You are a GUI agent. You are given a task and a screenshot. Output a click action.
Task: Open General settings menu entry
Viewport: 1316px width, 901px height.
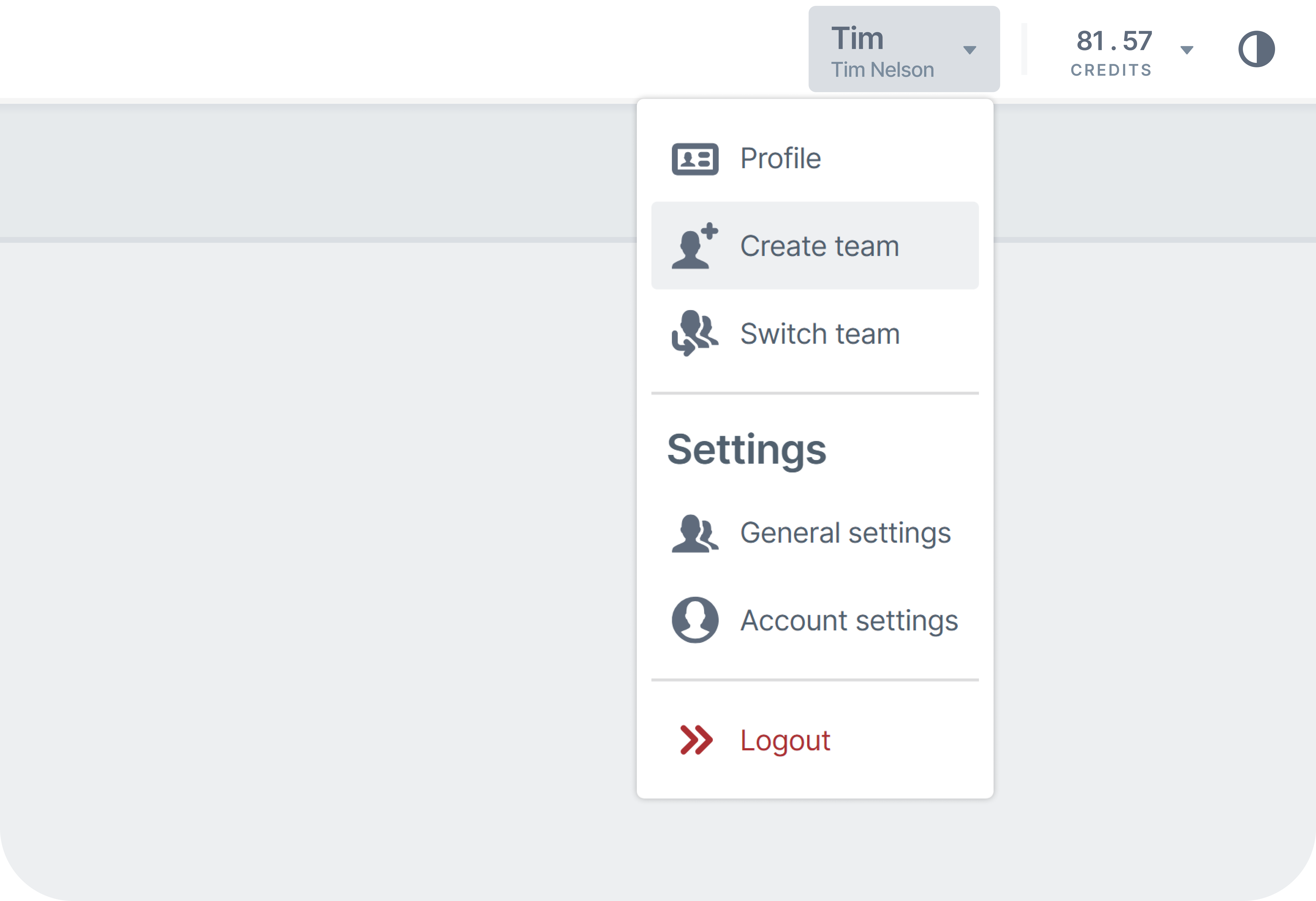[815, 533]
